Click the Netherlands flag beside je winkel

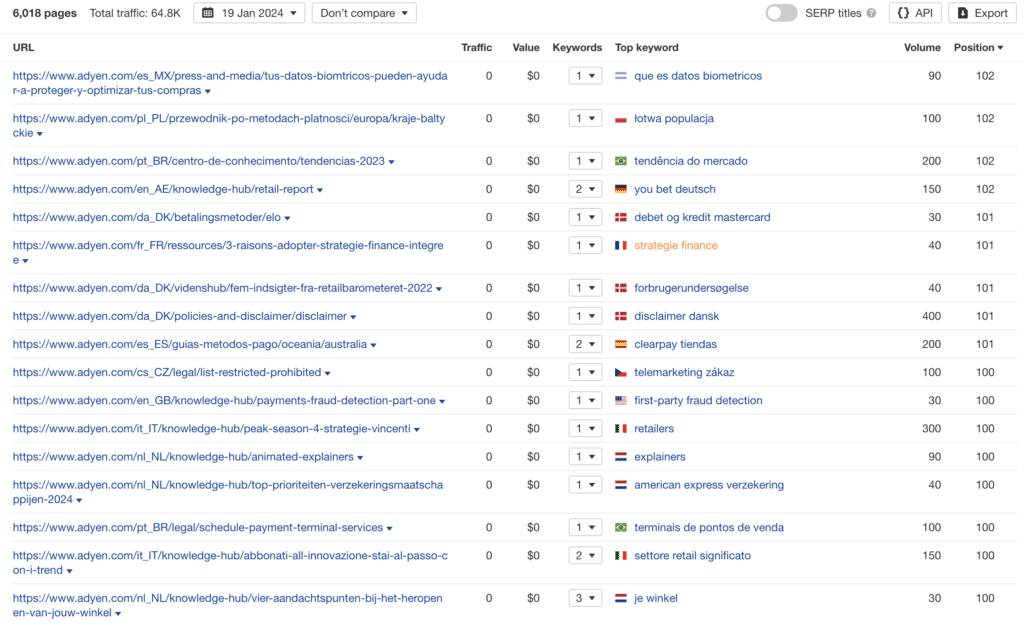click(x=620, y=598)
